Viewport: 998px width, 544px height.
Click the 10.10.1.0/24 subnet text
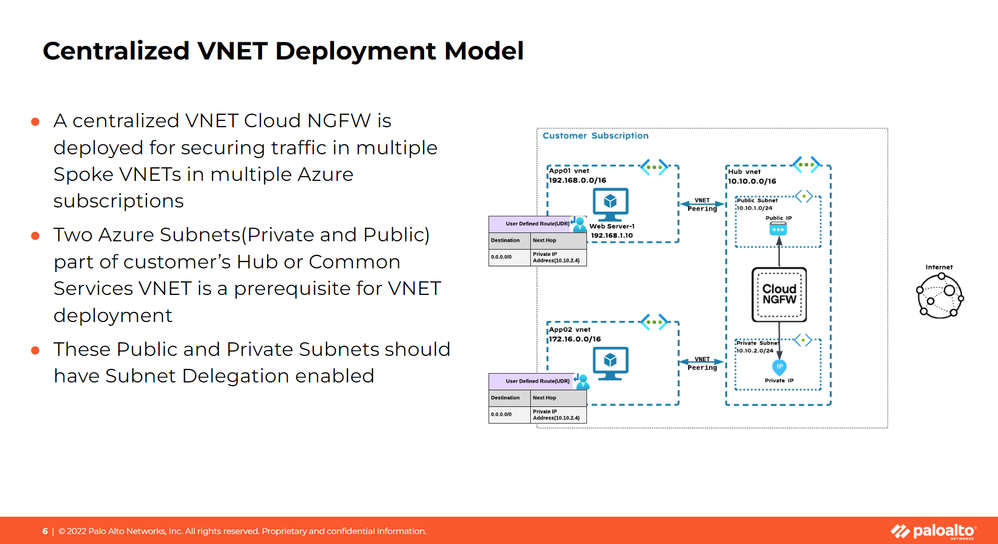[x=754, y=208]
